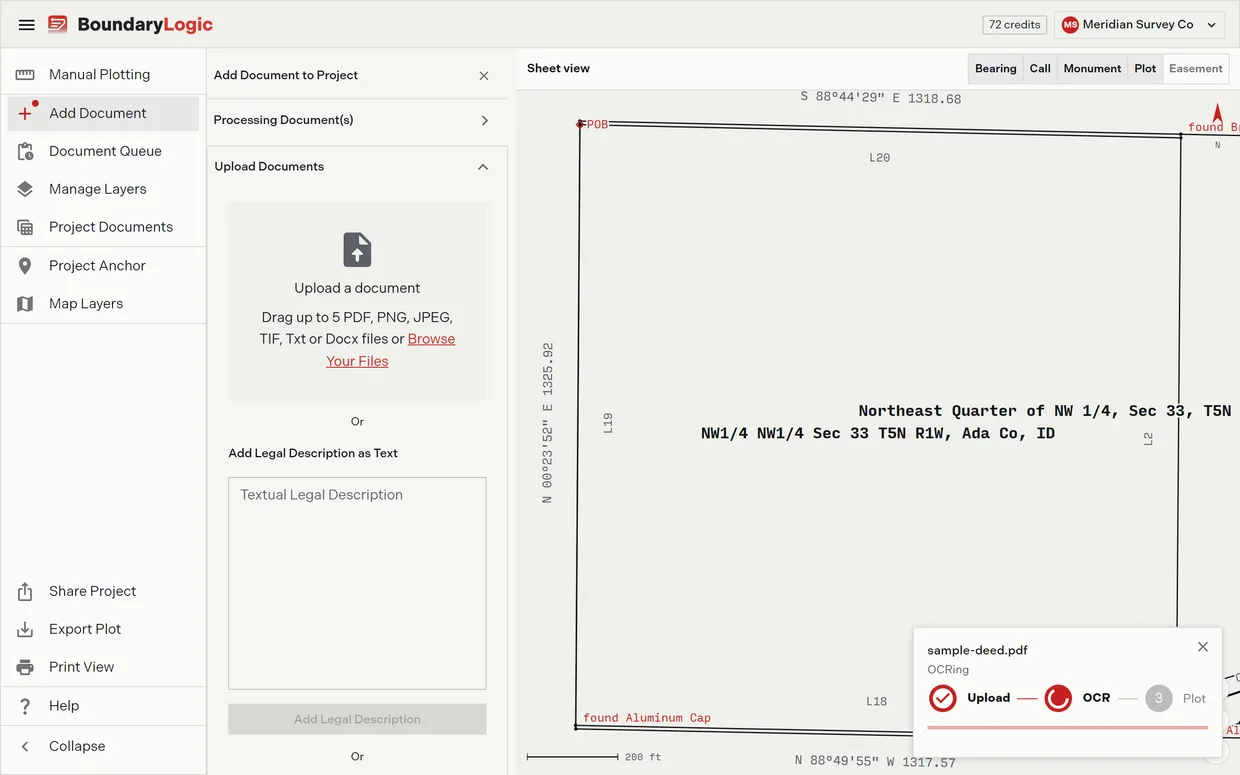
Task: Click the 72 credits button
Action: point(1015,25)
